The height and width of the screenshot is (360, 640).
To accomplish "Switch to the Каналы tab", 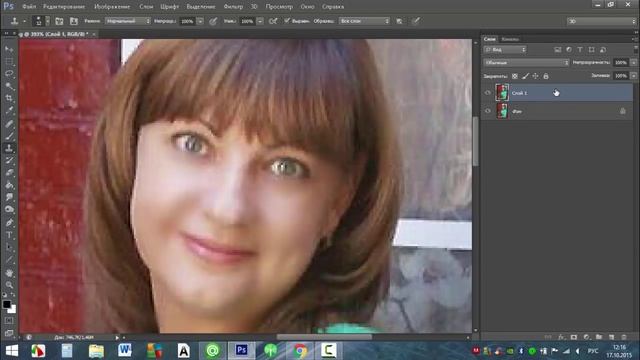I will [510, 39].
